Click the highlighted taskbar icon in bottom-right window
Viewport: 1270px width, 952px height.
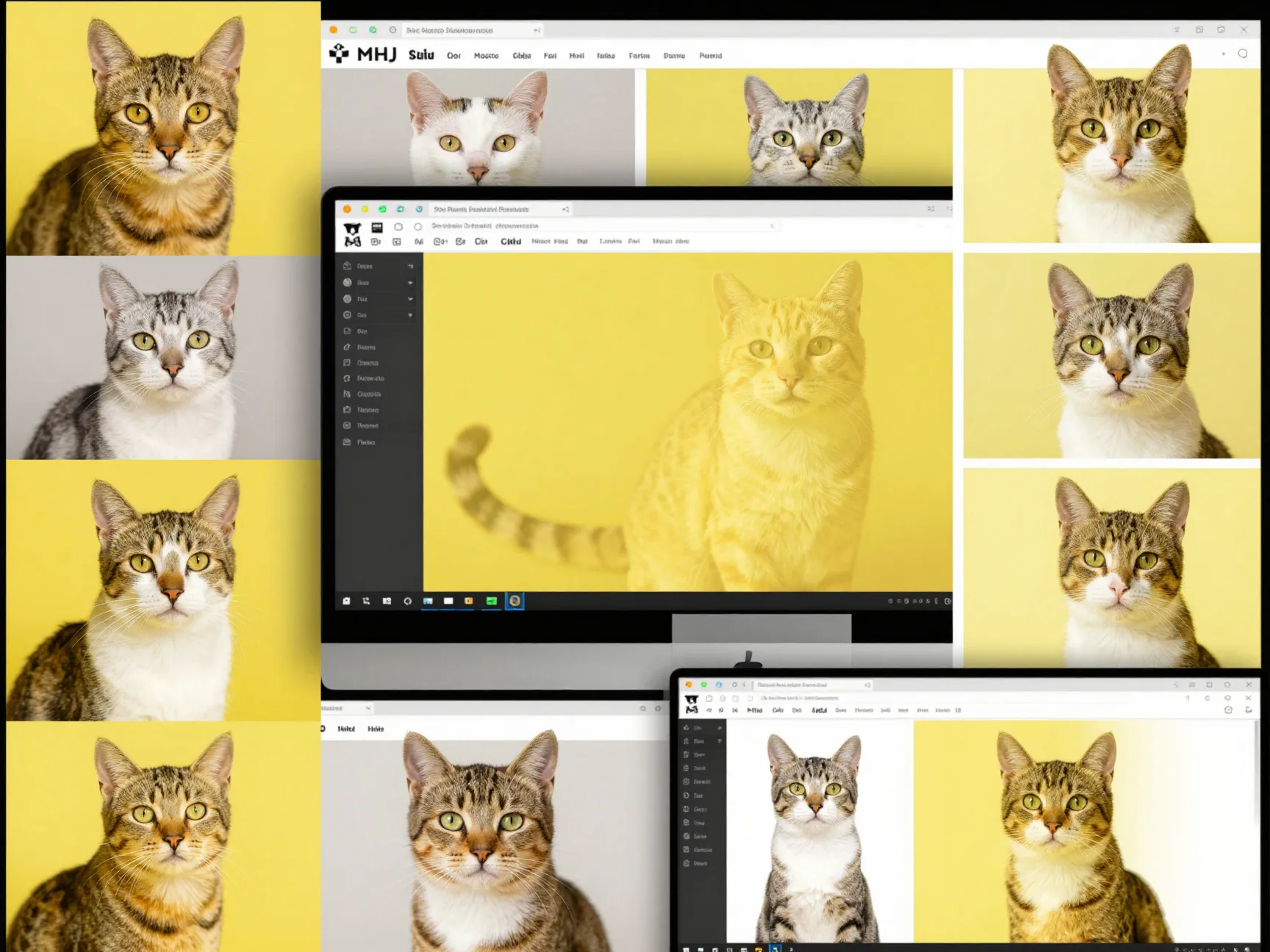(x=775, y=948)
